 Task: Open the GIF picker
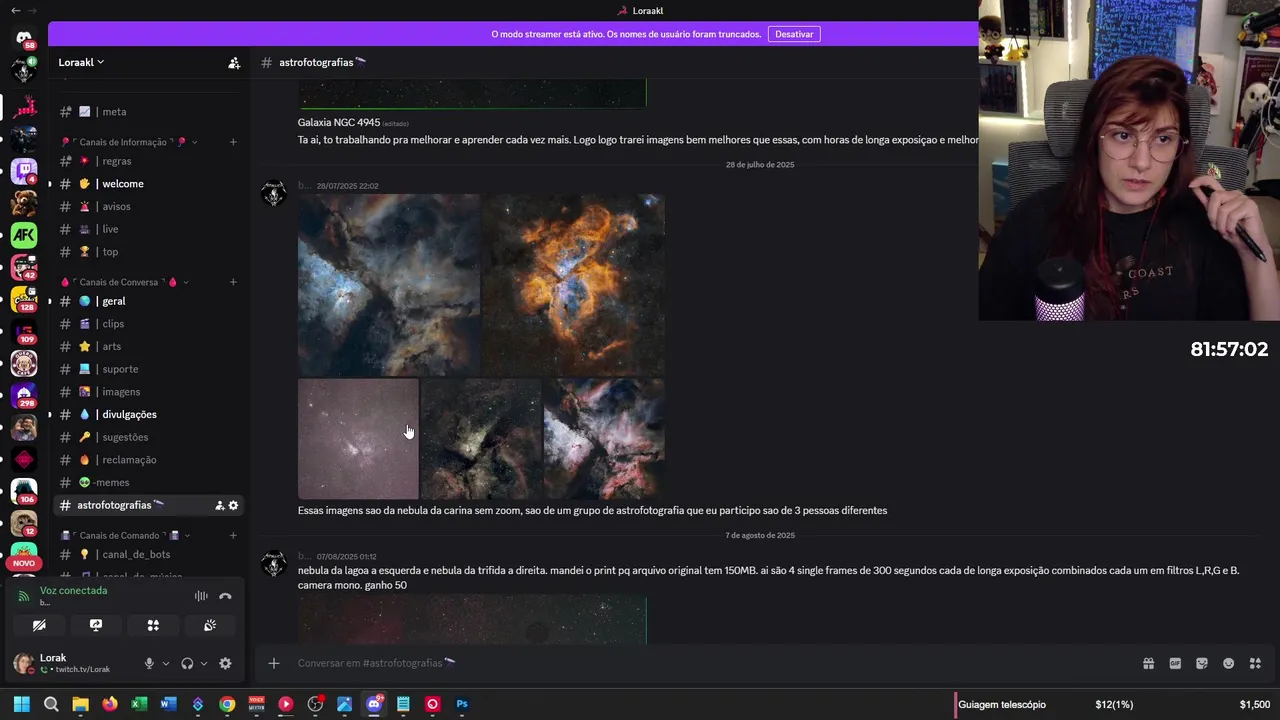point(1175,663)
